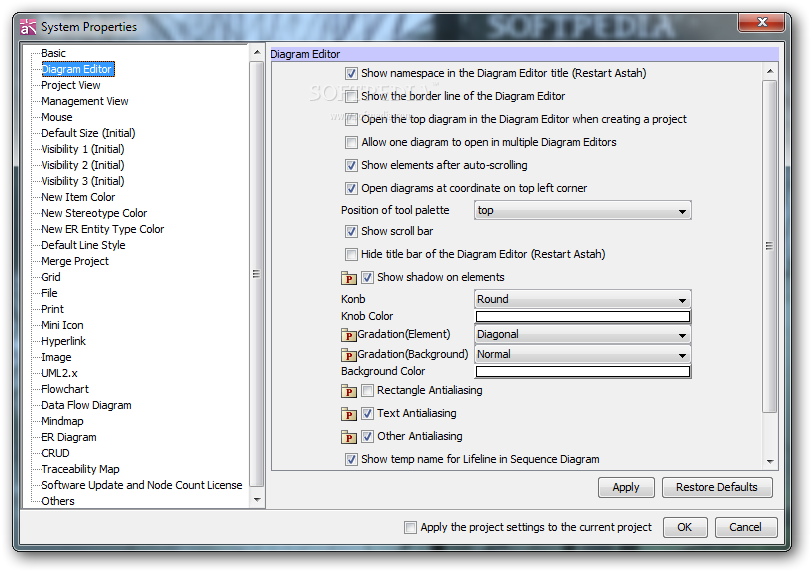The image size is (812, 572).
Task: Select Basic in the category tree
Action: [x=53, y=53]
